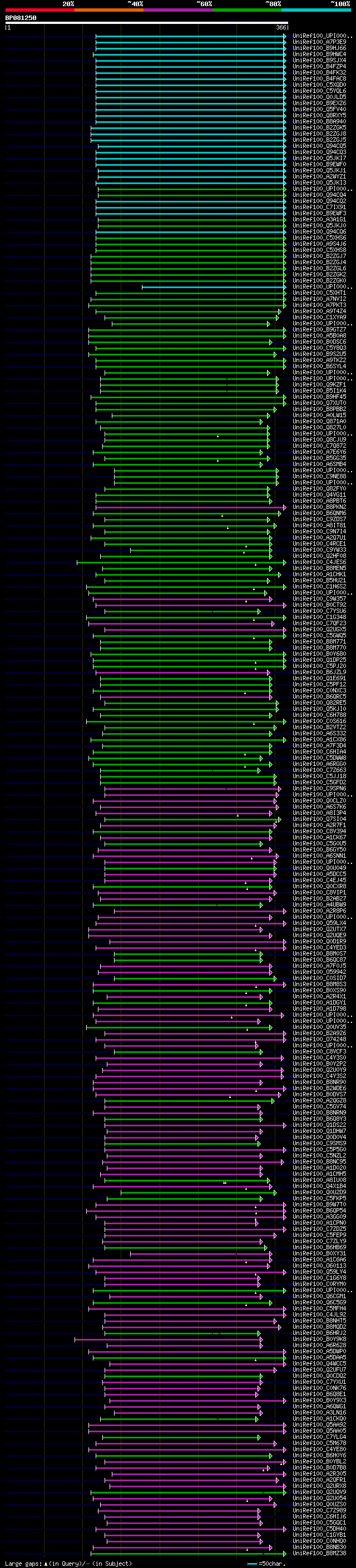Open hit UniRef100_A7P3E9
The image size is (356, 1568).
coord(319,42)
